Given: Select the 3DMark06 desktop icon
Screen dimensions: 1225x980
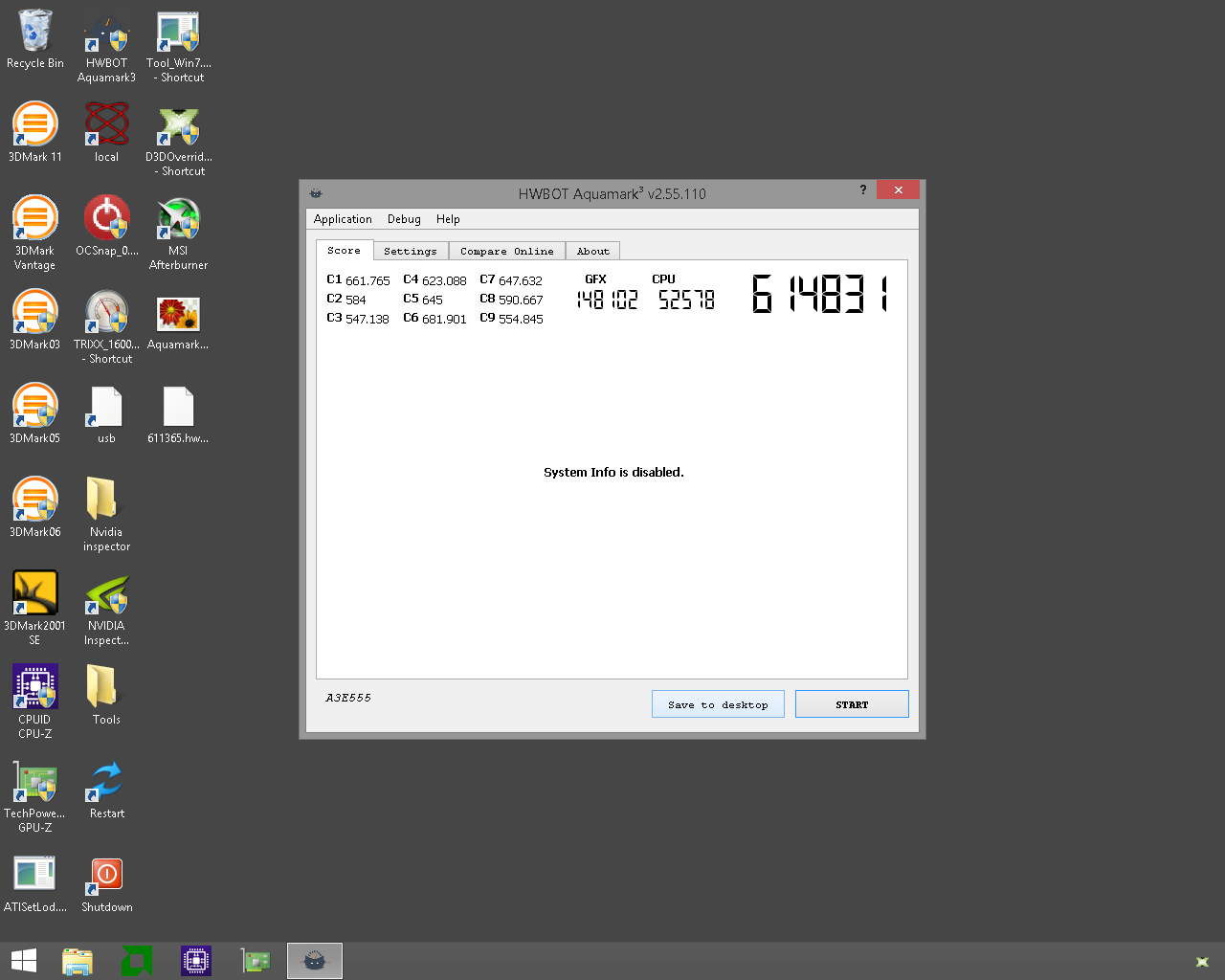Looking at the screenshot, I should [35, 507].
